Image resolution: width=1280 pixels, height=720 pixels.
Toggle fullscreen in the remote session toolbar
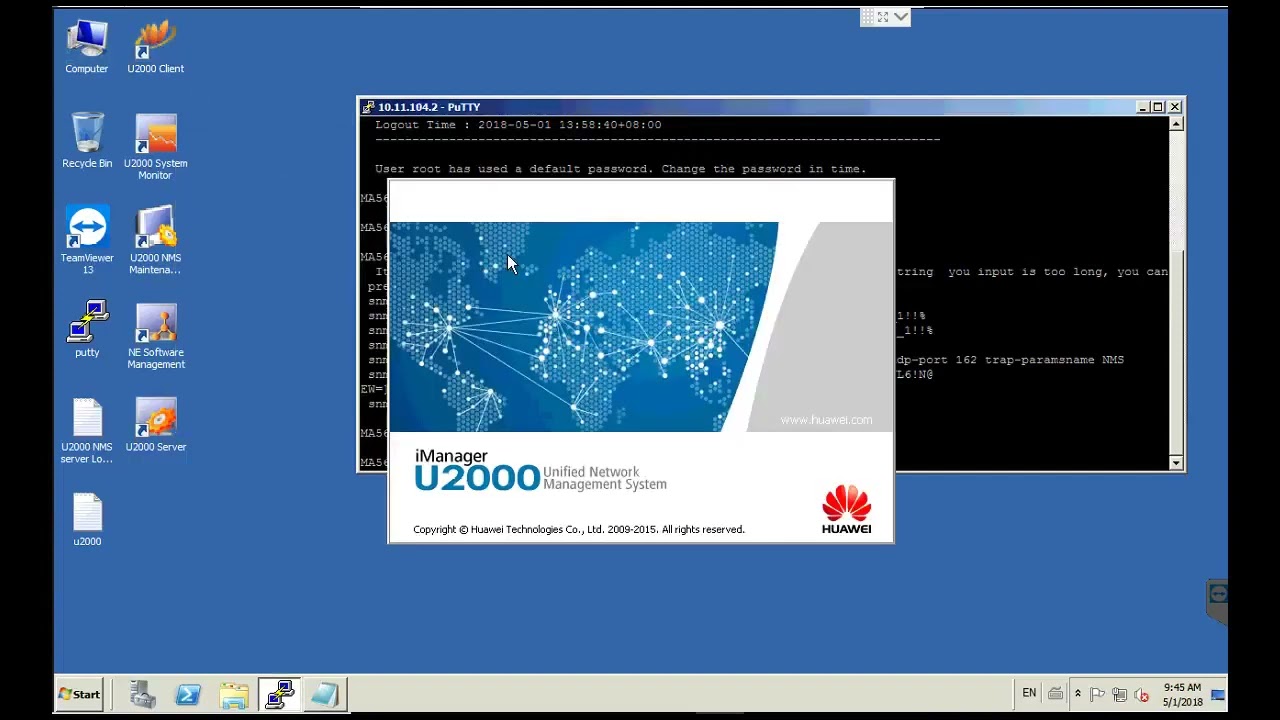(x=884, y=17)
